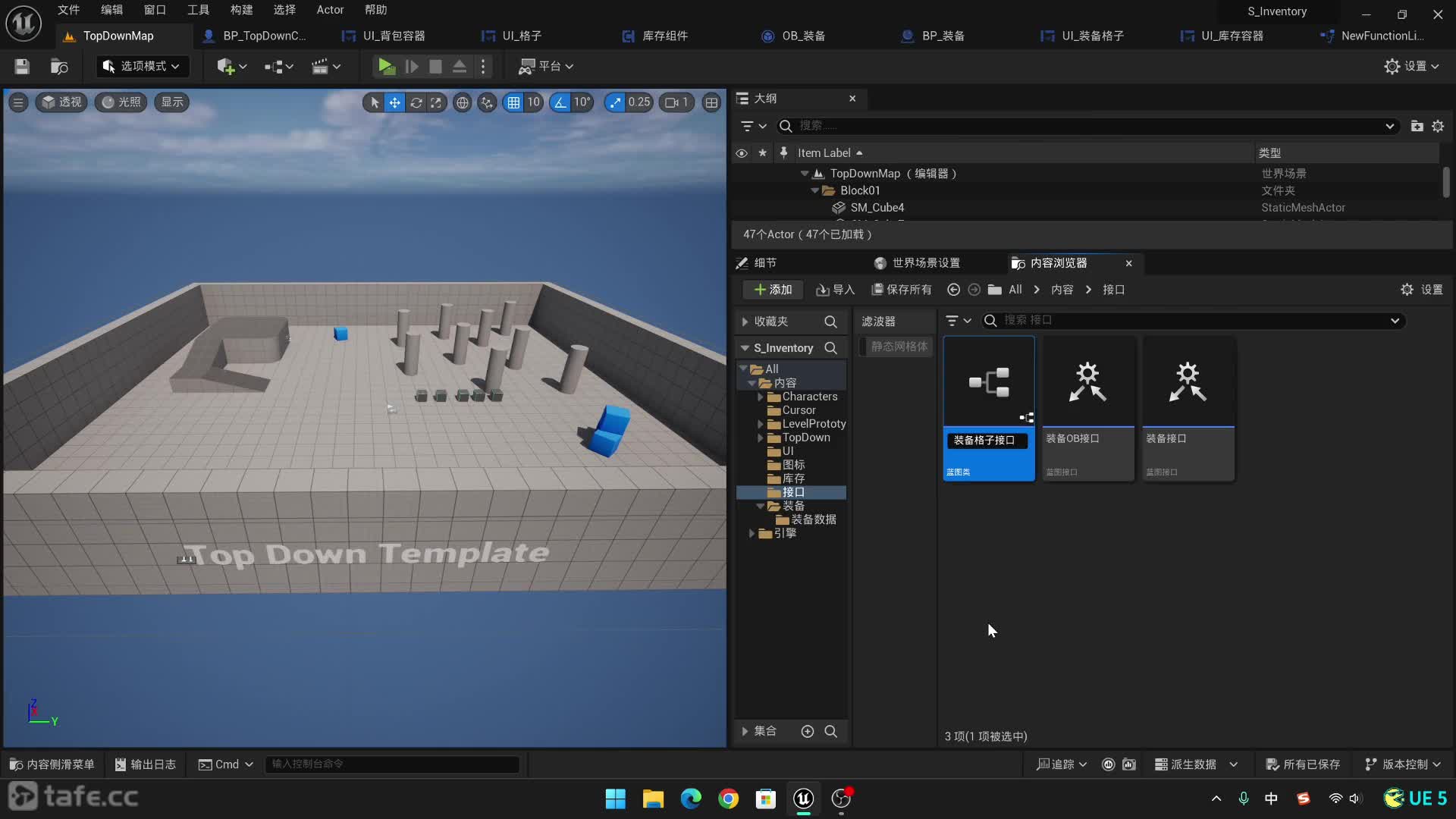Click the 构建 menu in menu bar
The height and width of the screenshot is (819, 1456).
(x=241, y=9)
